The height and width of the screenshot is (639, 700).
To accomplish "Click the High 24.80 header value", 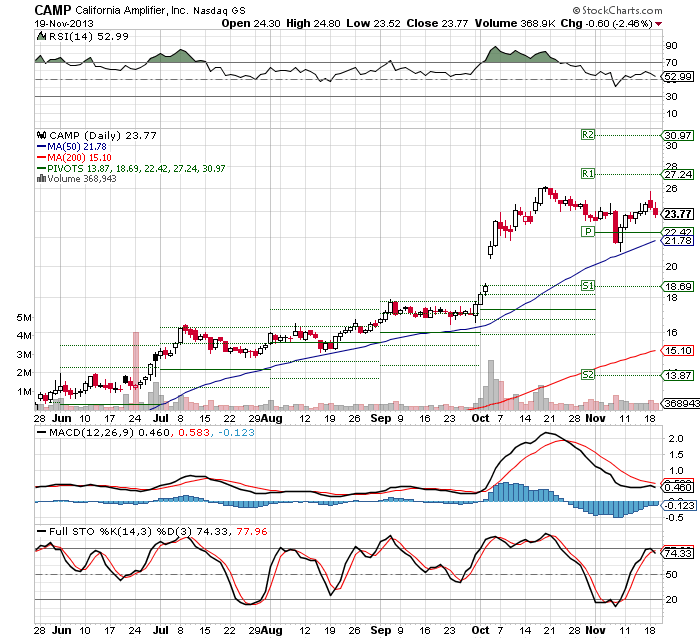I will [313, 23].
